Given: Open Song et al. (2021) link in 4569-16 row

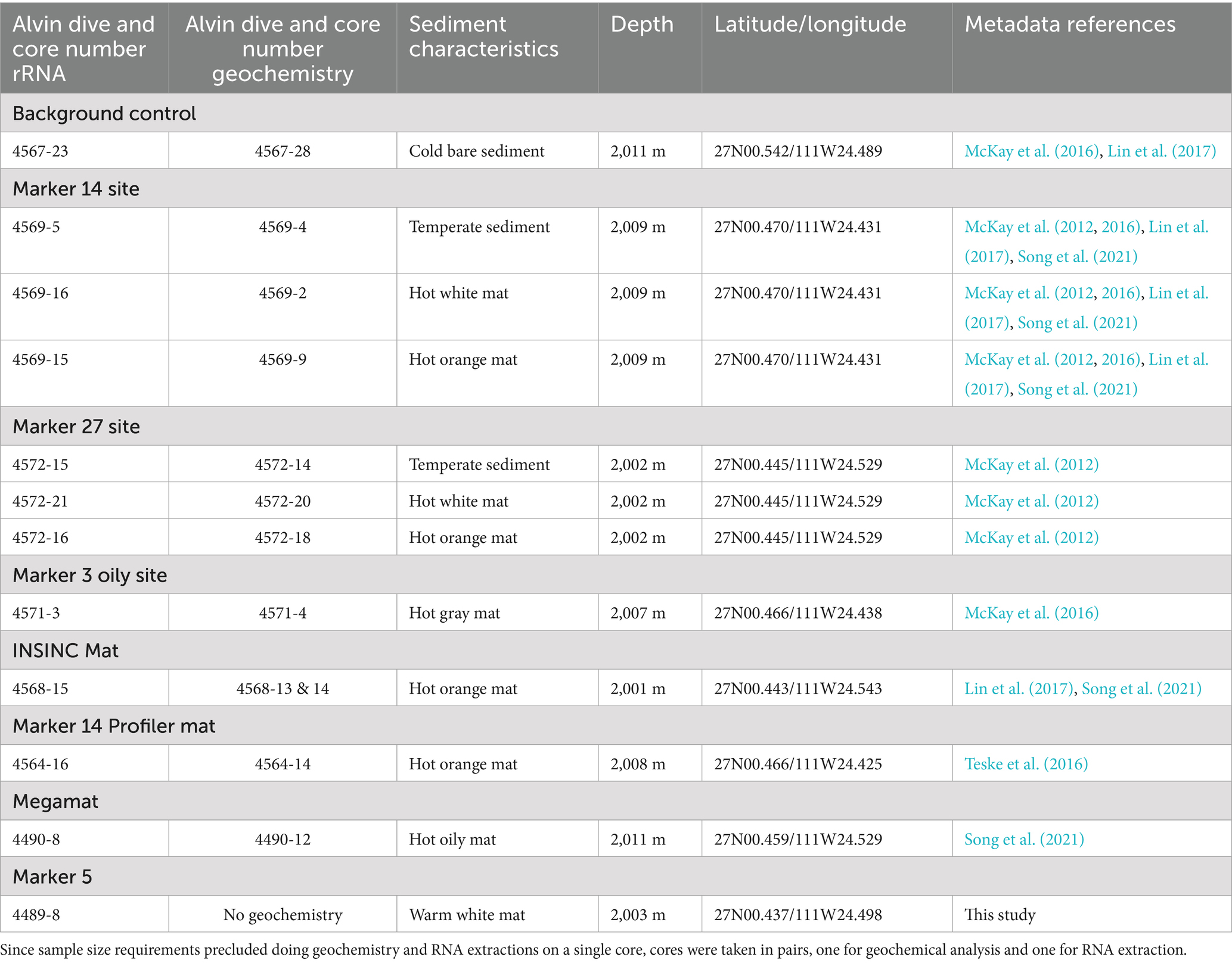Looking at the screenshot, I should (1077, 323).
